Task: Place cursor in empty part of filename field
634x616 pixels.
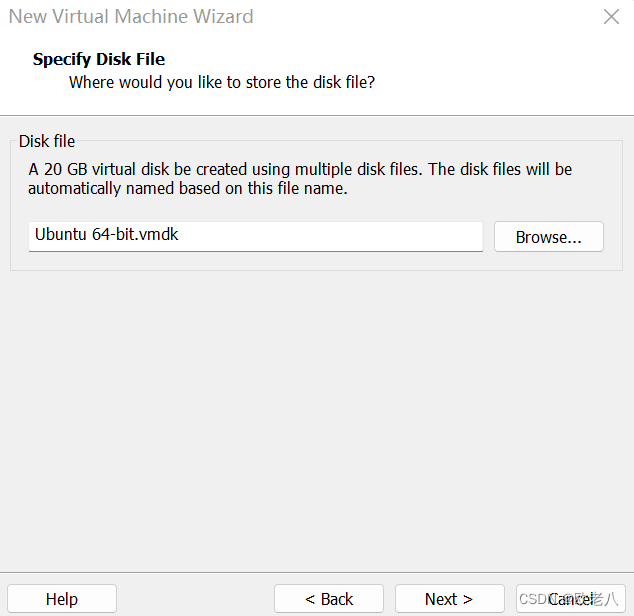Action: [332, 236]
